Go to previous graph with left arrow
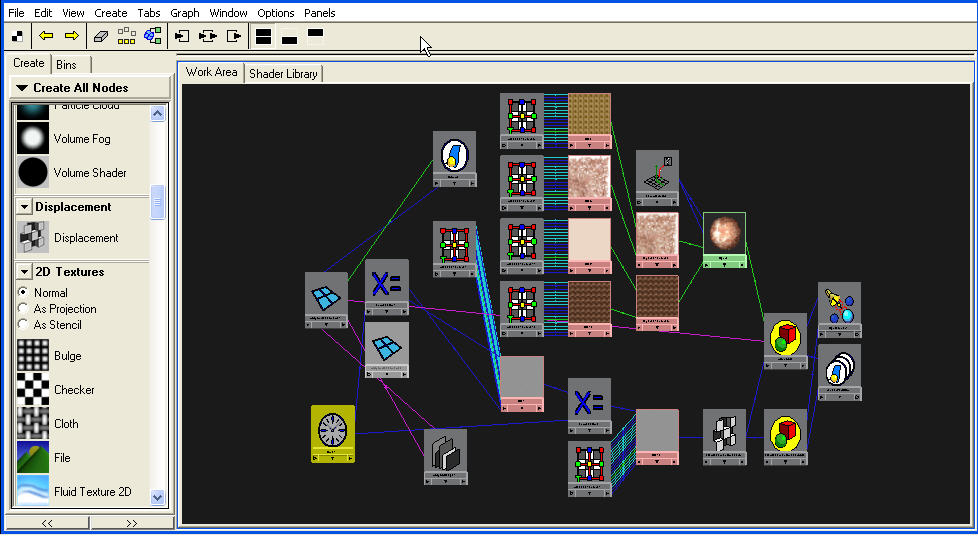This screenshot has width=978, height=536. point(46,36)
